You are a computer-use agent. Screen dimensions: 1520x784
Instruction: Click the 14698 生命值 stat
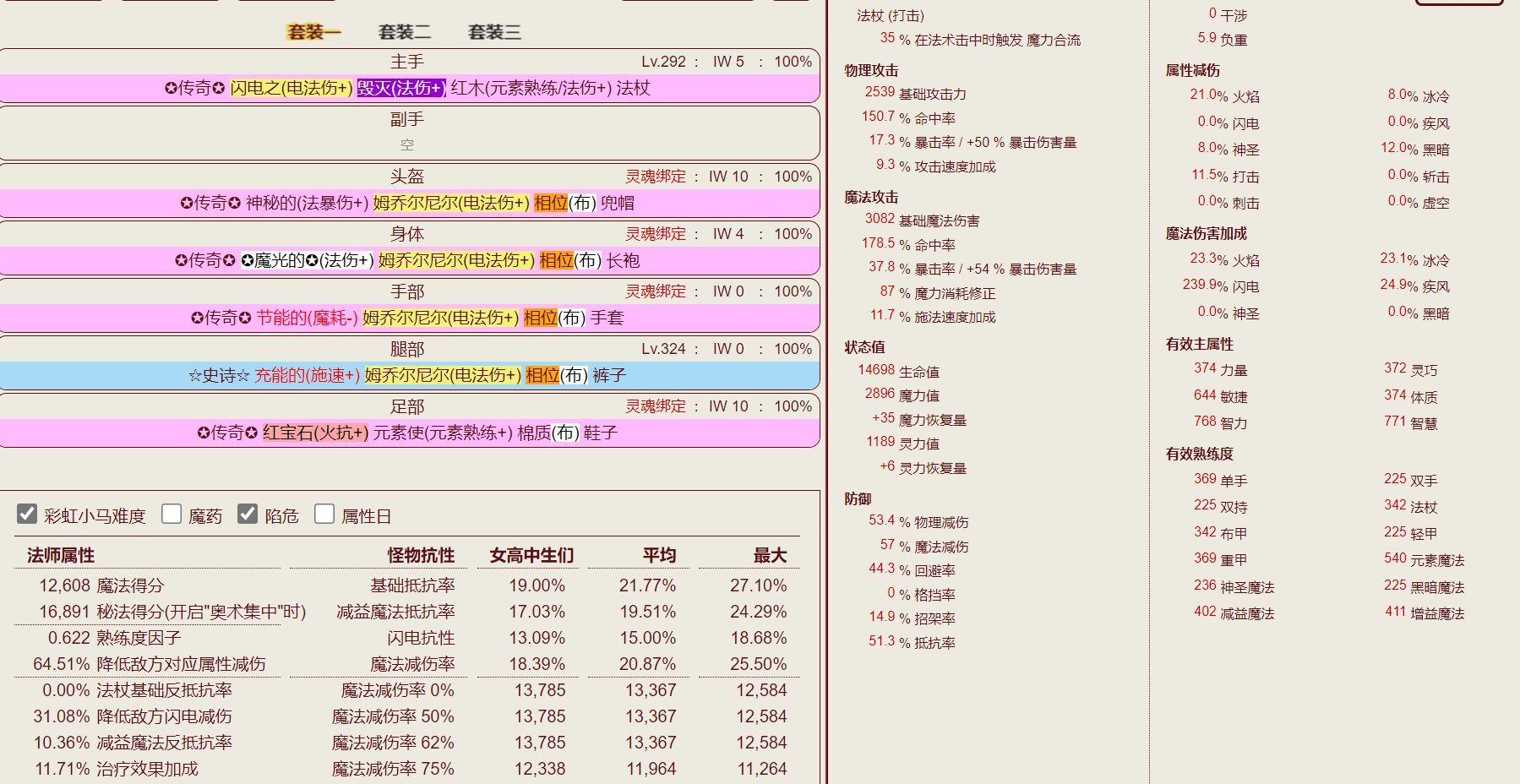898,371
